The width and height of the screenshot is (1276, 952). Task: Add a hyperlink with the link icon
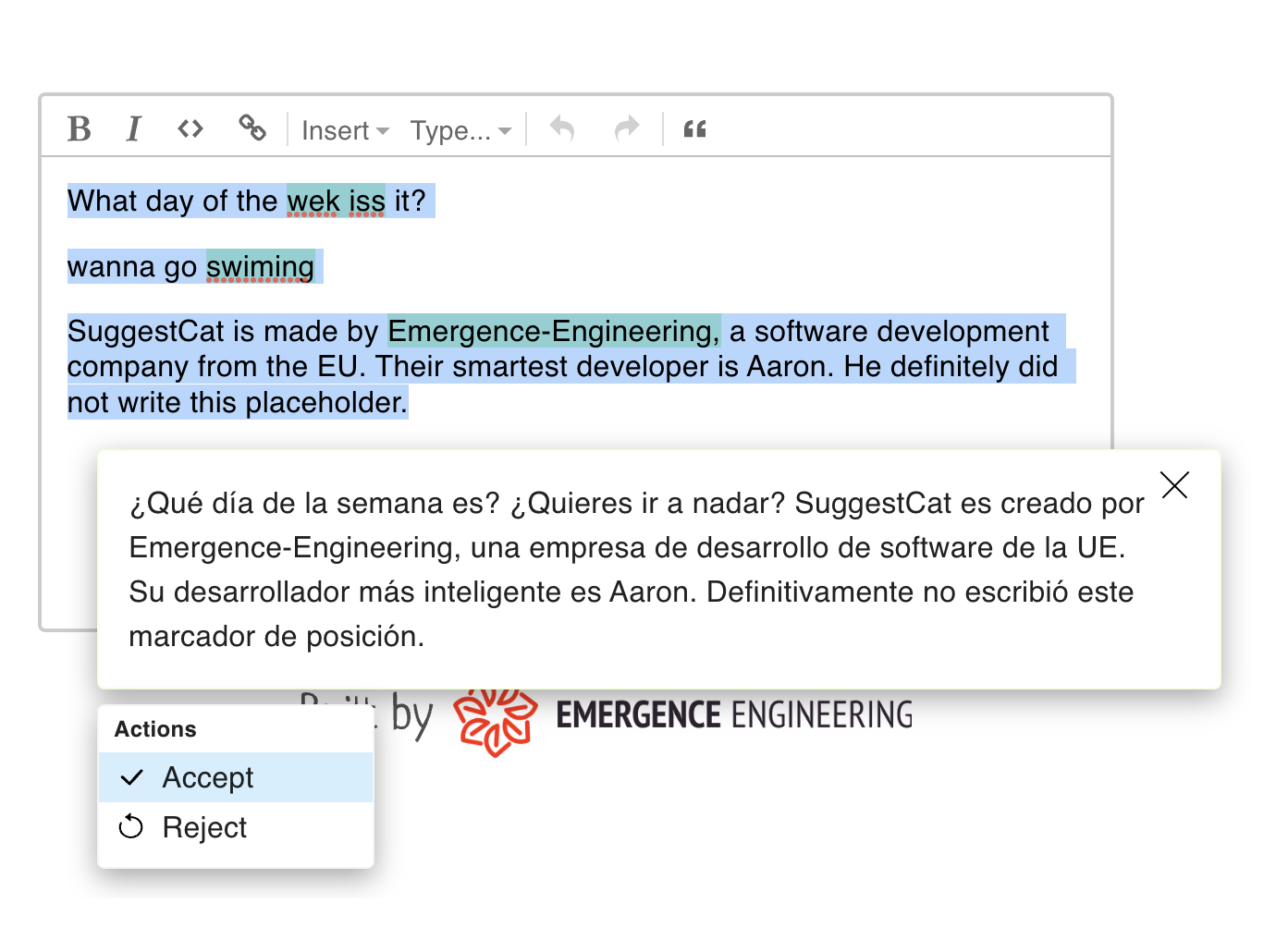(x=252, y=128)
